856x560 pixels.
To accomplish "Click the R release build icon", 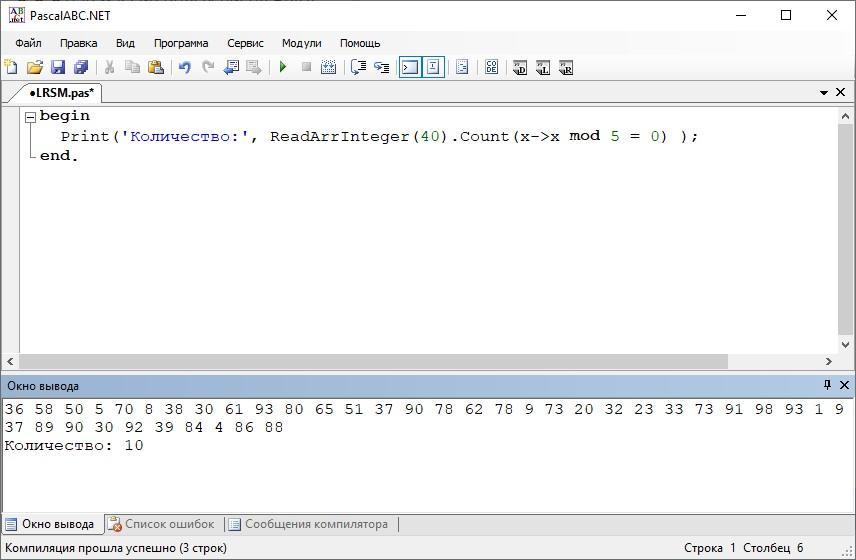I will tap(566, 67).
